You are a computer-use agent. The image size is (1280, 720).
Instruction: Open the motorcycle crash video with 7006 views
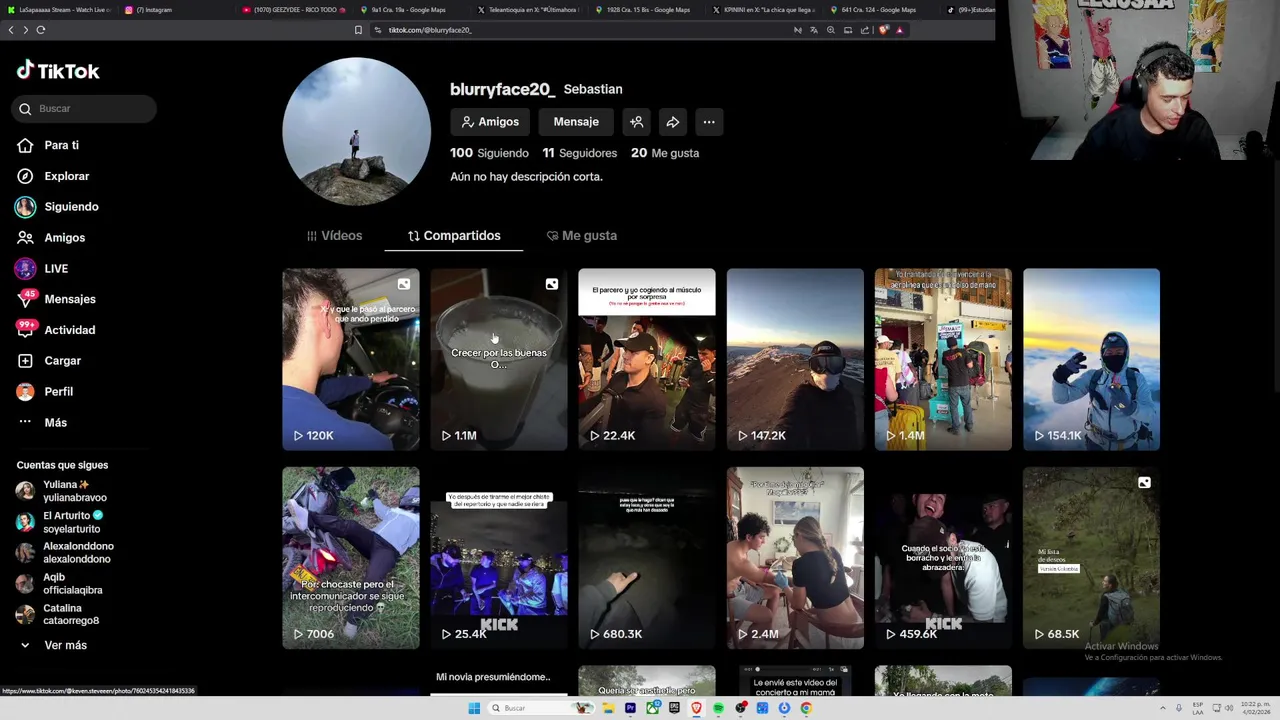[x=350, y=557]
